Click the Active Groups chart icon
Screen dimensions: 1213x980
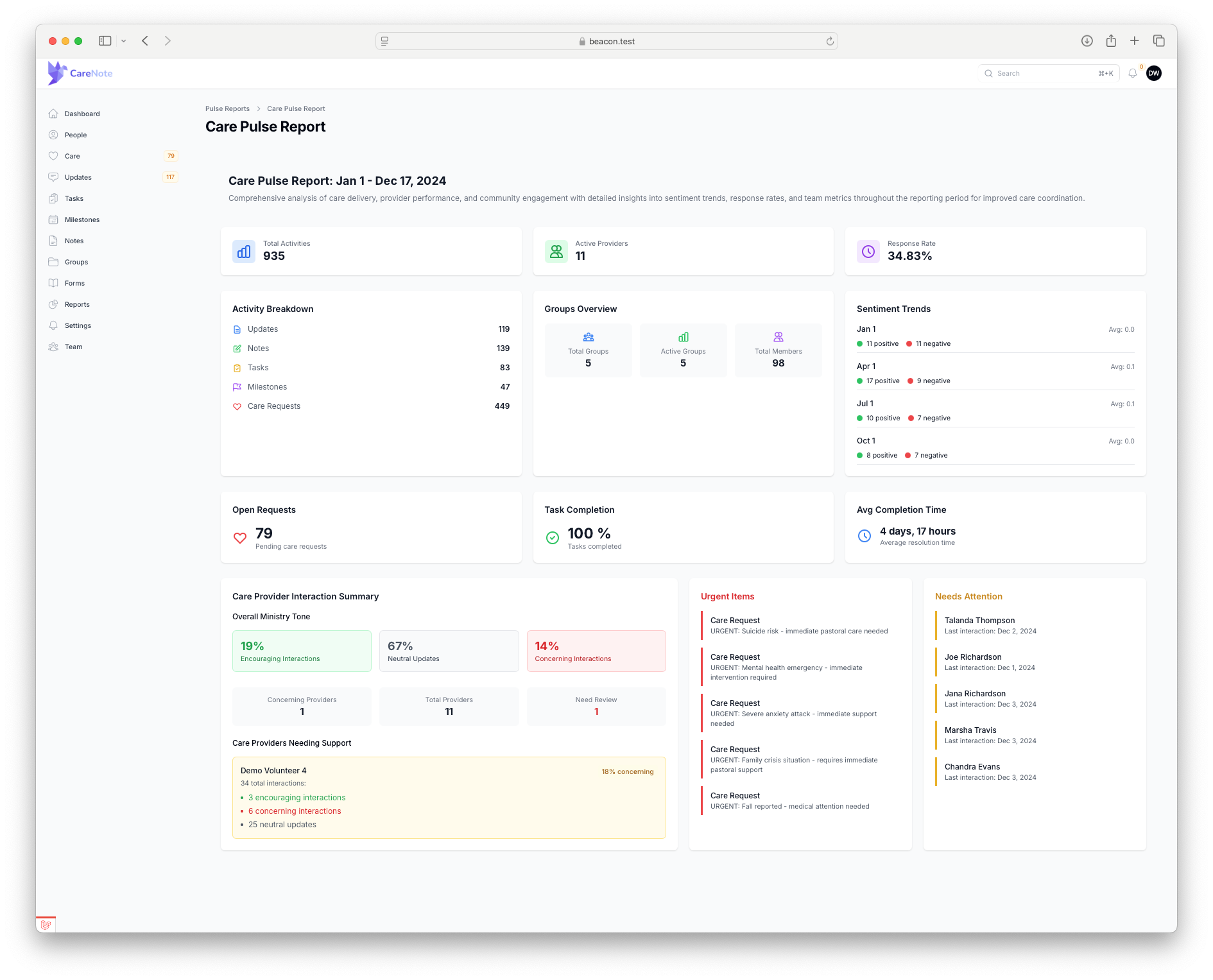point(684,337)
